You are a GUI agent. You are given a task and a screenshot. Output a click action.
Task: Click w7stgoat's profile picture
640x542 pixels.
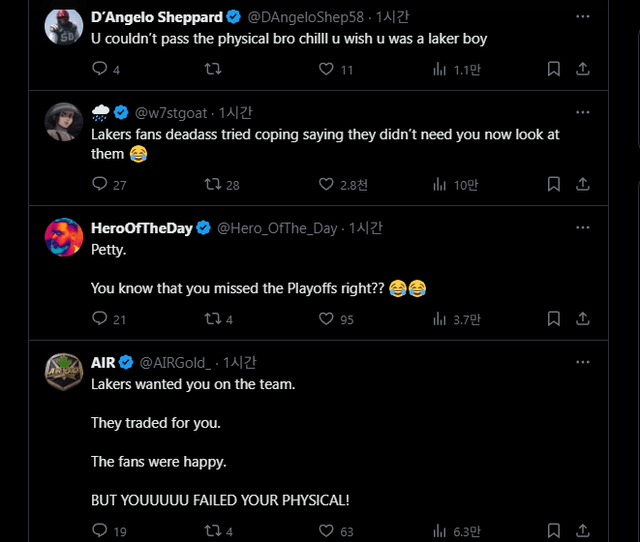pos(64,121)
